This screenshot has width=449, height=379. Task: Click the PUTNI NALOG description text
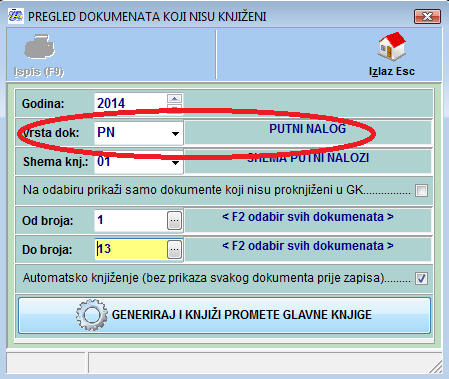pyautogui.click(x=308, y=129)
